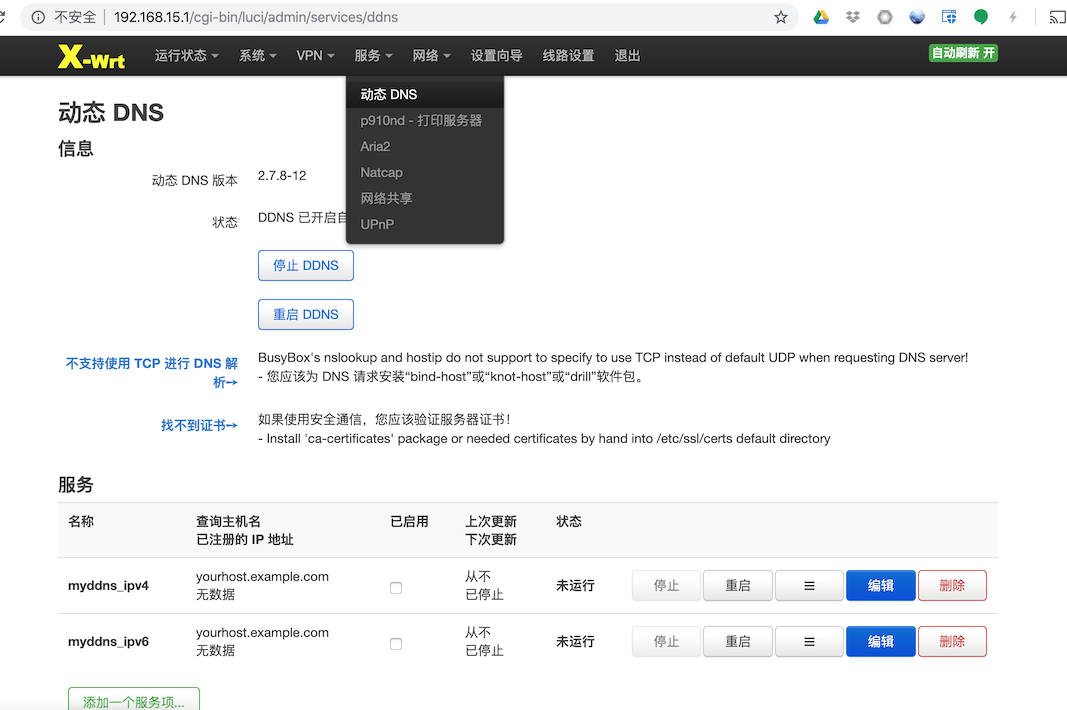Click the log viewer icon for myddns_ipv4
The height and width of the screenshot is (710, 1067).
coord(809,585)
